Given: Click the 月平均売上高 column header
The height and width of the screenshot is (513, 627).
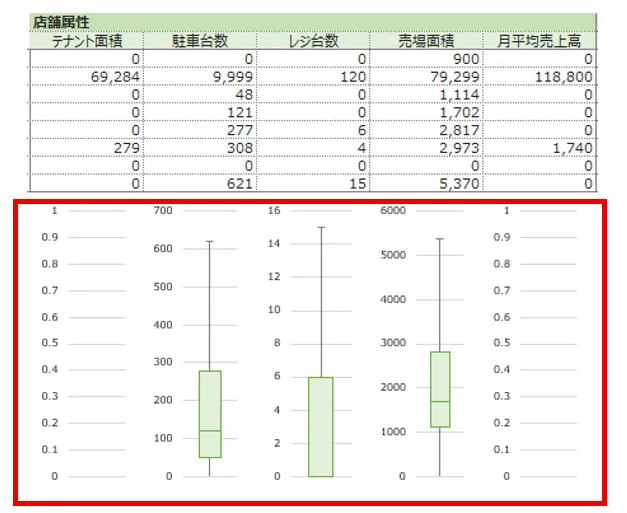Looking at the screenshot, I should pos(540,41).
